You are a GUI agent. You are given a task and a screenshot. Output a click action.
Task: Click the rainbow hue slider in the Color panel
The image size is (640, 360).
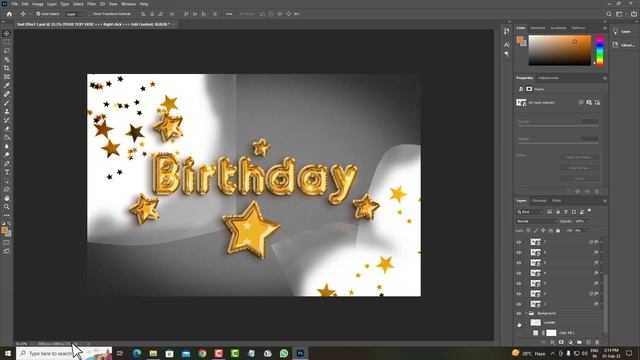(600, 50)
